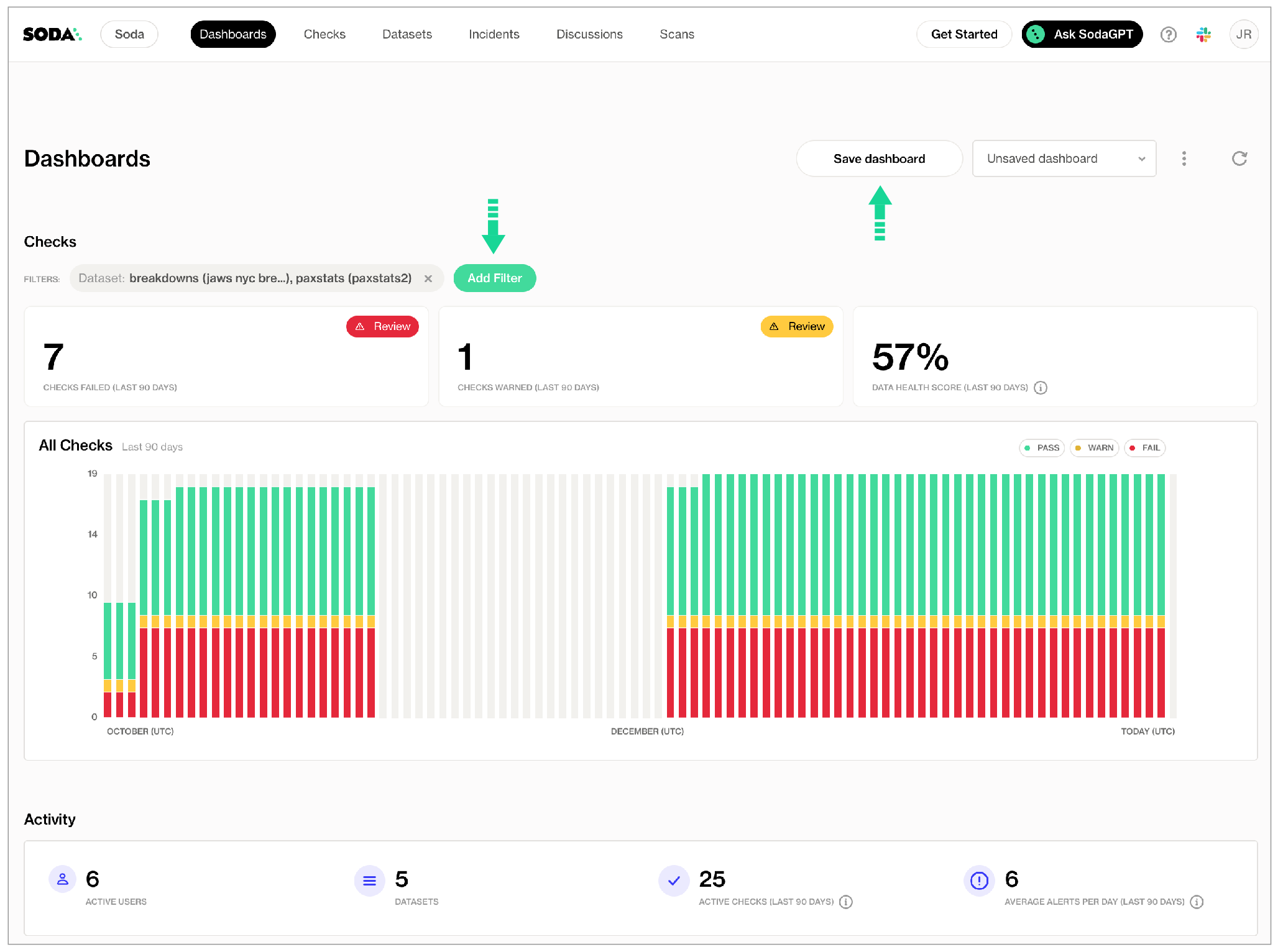This screenshot has height=952, width=1283.
Task: Open the Slack integration icon
Action: 1203,35
